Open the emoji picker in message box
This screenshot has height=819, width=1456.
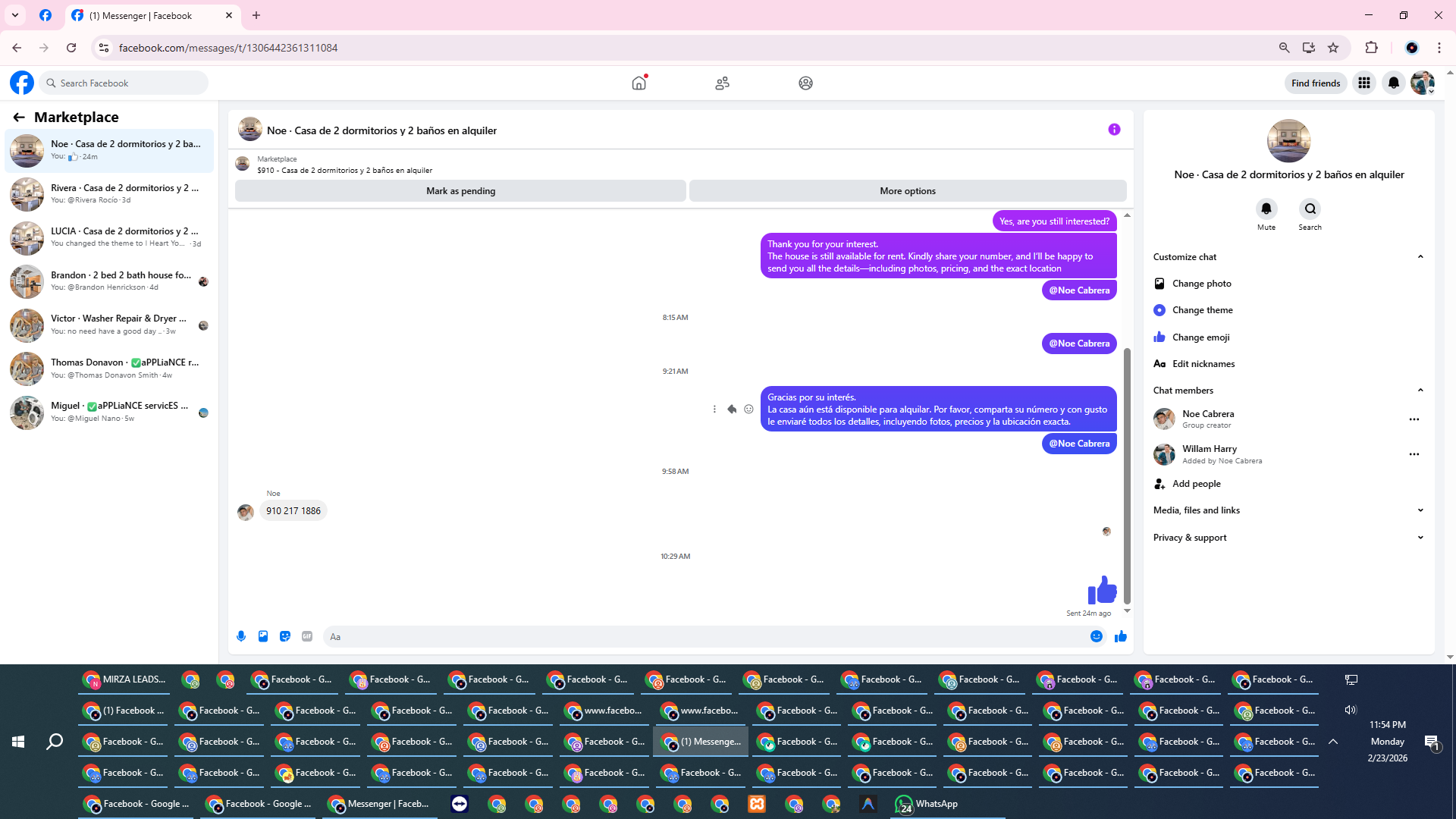point(1096,636)
